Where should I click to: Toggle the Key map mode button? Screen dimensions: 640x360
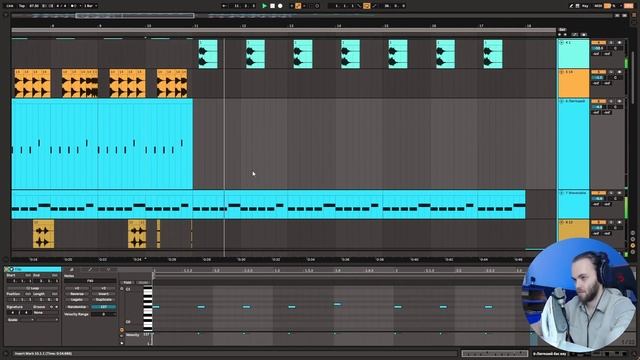[585, 6]
